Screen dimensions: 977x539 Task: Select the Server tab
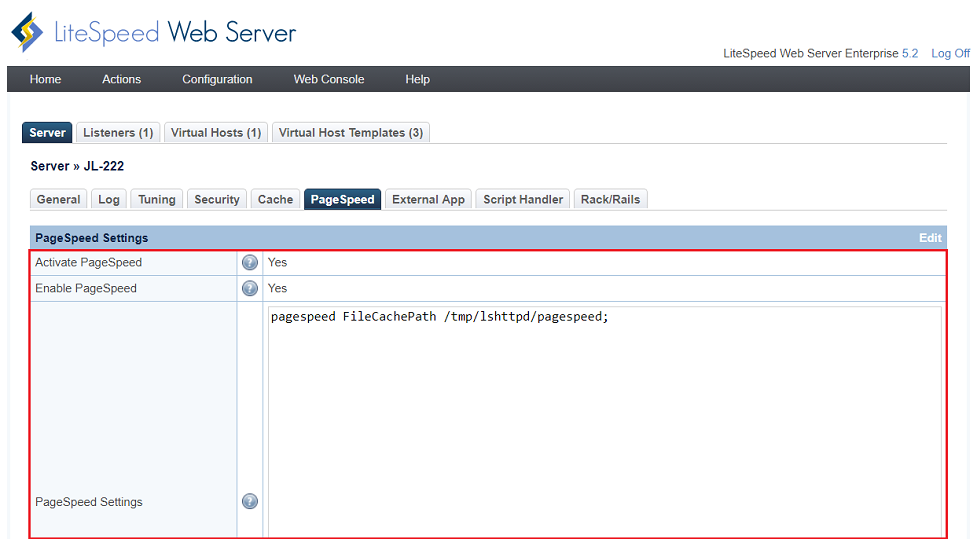coord(47,133)
